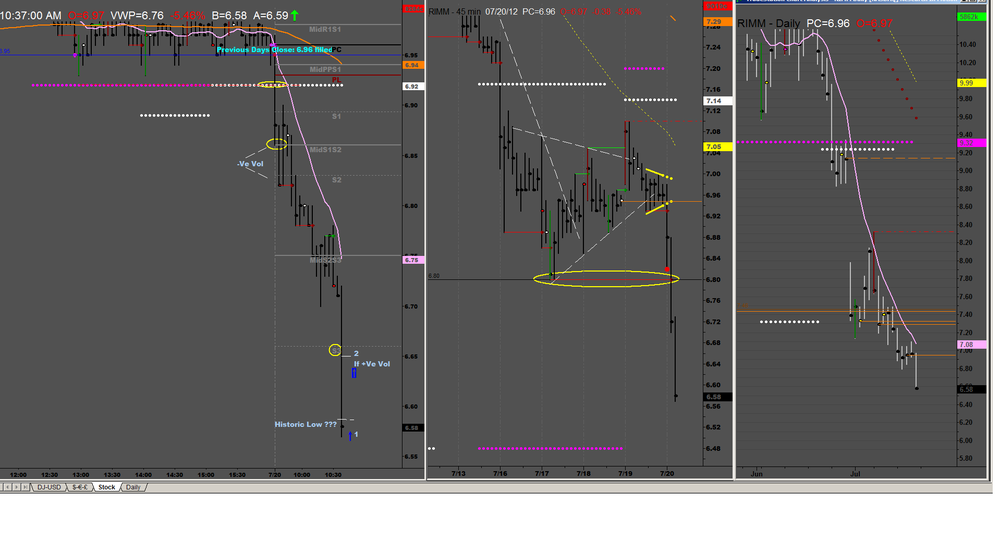Image resolution: width=1000 pixels, height=553 pixels.
Task: Click the orange 6.94 price tag
Action: click(411, 65)
